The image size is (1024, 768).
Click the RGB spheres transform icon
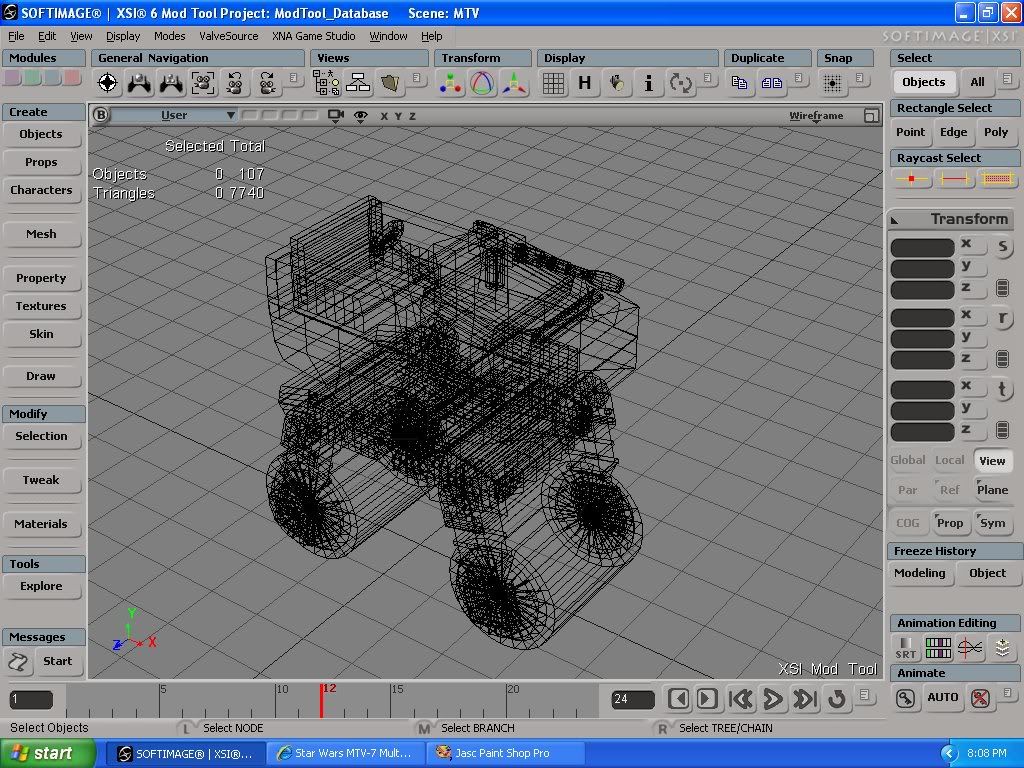pos(451,83)
